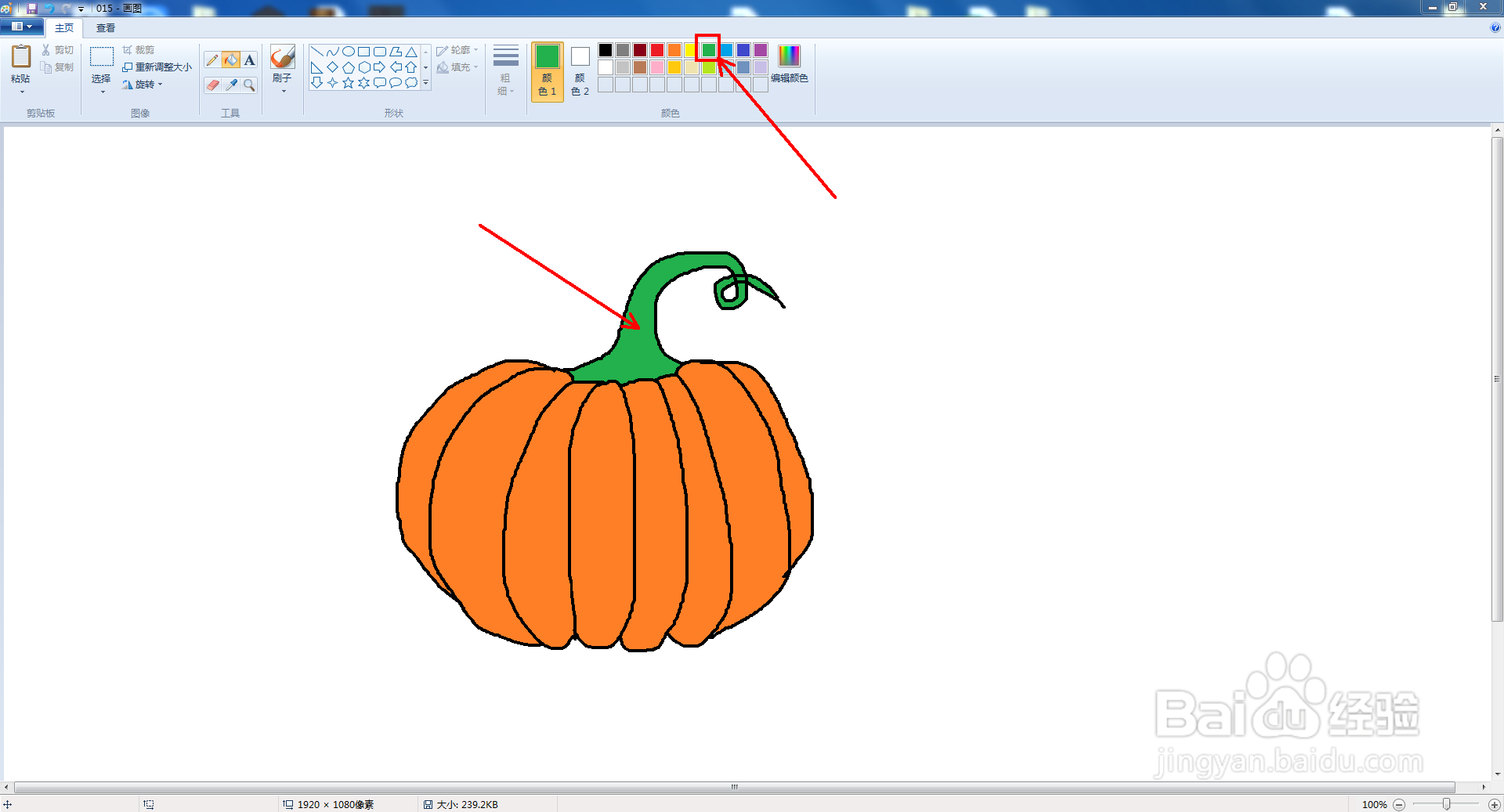Switch to the View (查看) tab
1504x812 pixels.
tap(106, 27)
